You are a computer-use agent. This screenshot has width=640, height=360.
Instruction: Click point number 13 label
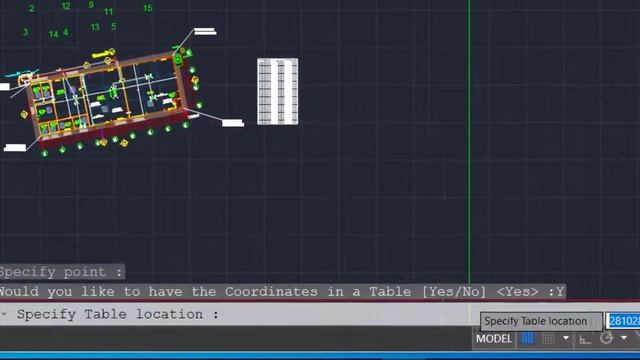(x=95, y=27)
